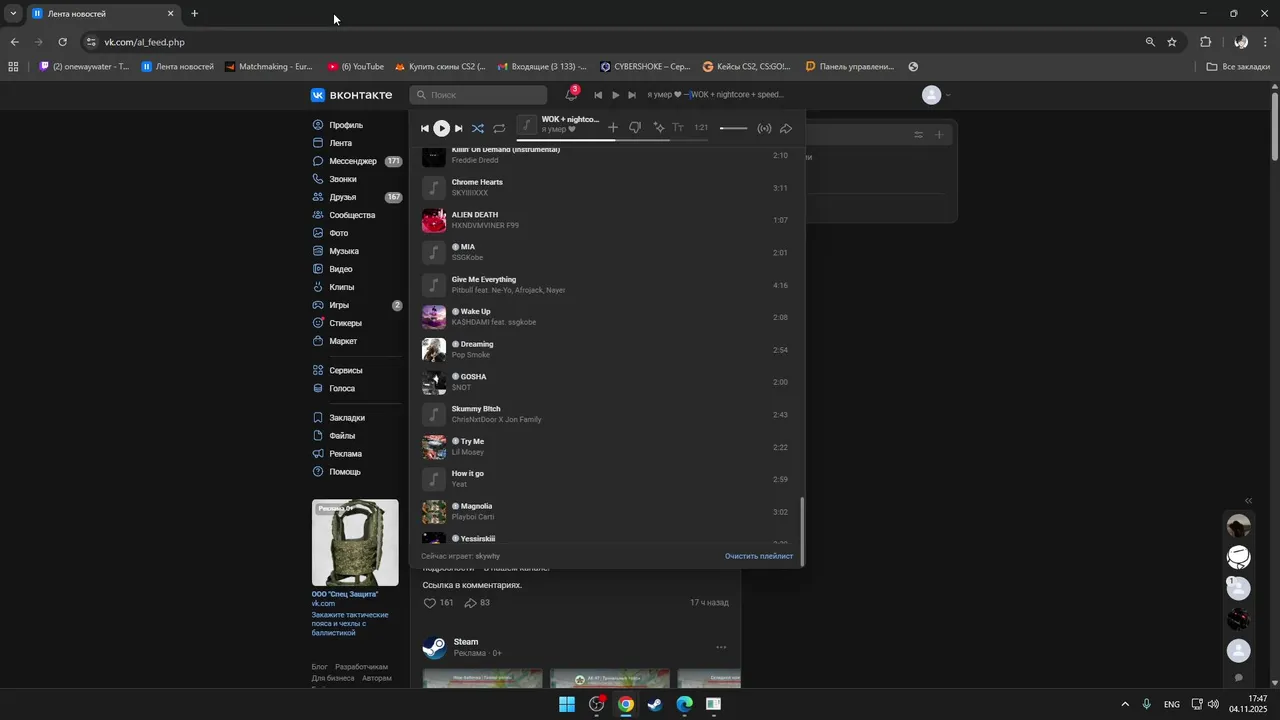Next track button in VK header

click(x=632, y=95)
